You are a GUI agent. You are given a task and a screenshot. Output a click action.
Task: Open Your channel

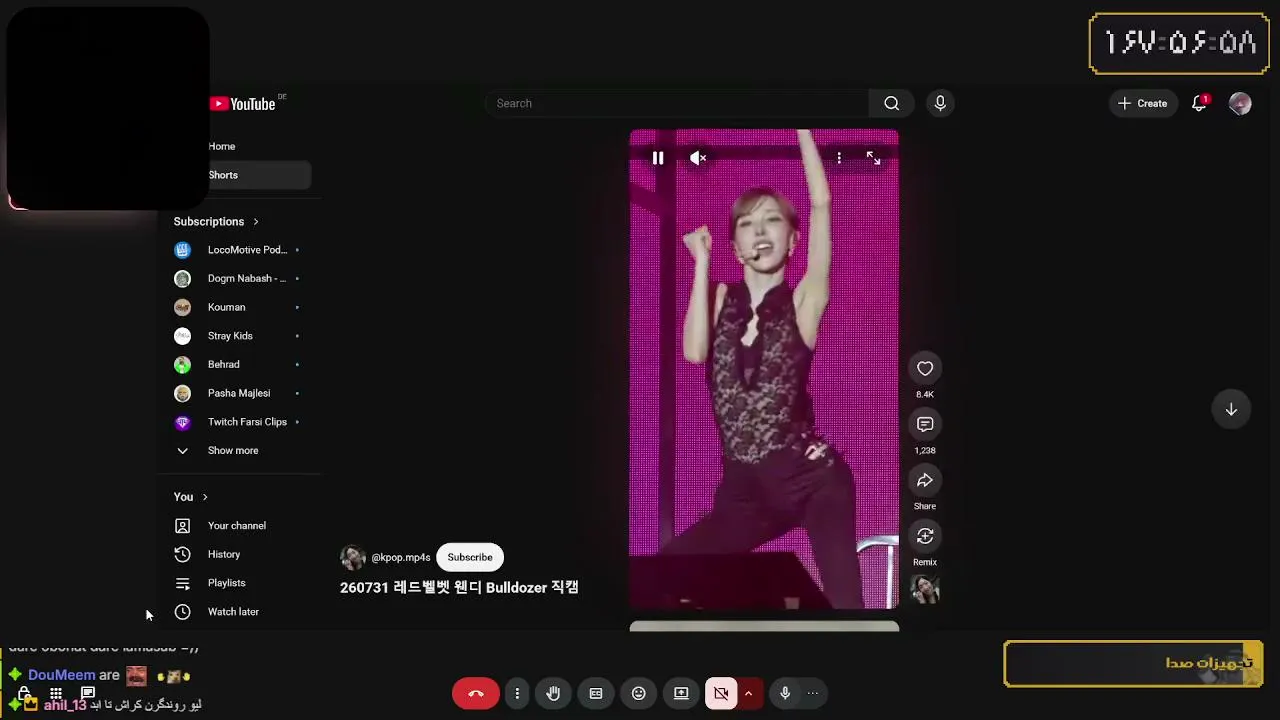coord(238,525)
